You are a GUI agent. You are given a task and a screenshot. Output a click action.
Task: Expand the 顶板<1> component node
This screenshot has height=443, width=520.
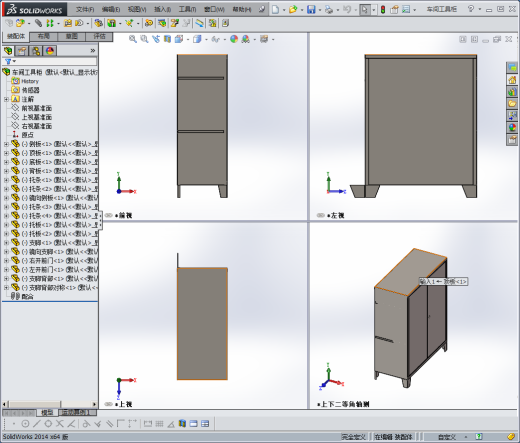tap(6, 153)
